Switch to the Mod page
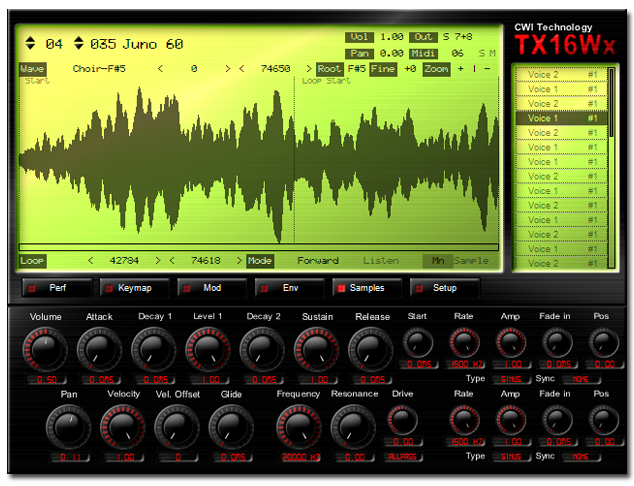This screenshot has width=634, height=486. [212, 288]
